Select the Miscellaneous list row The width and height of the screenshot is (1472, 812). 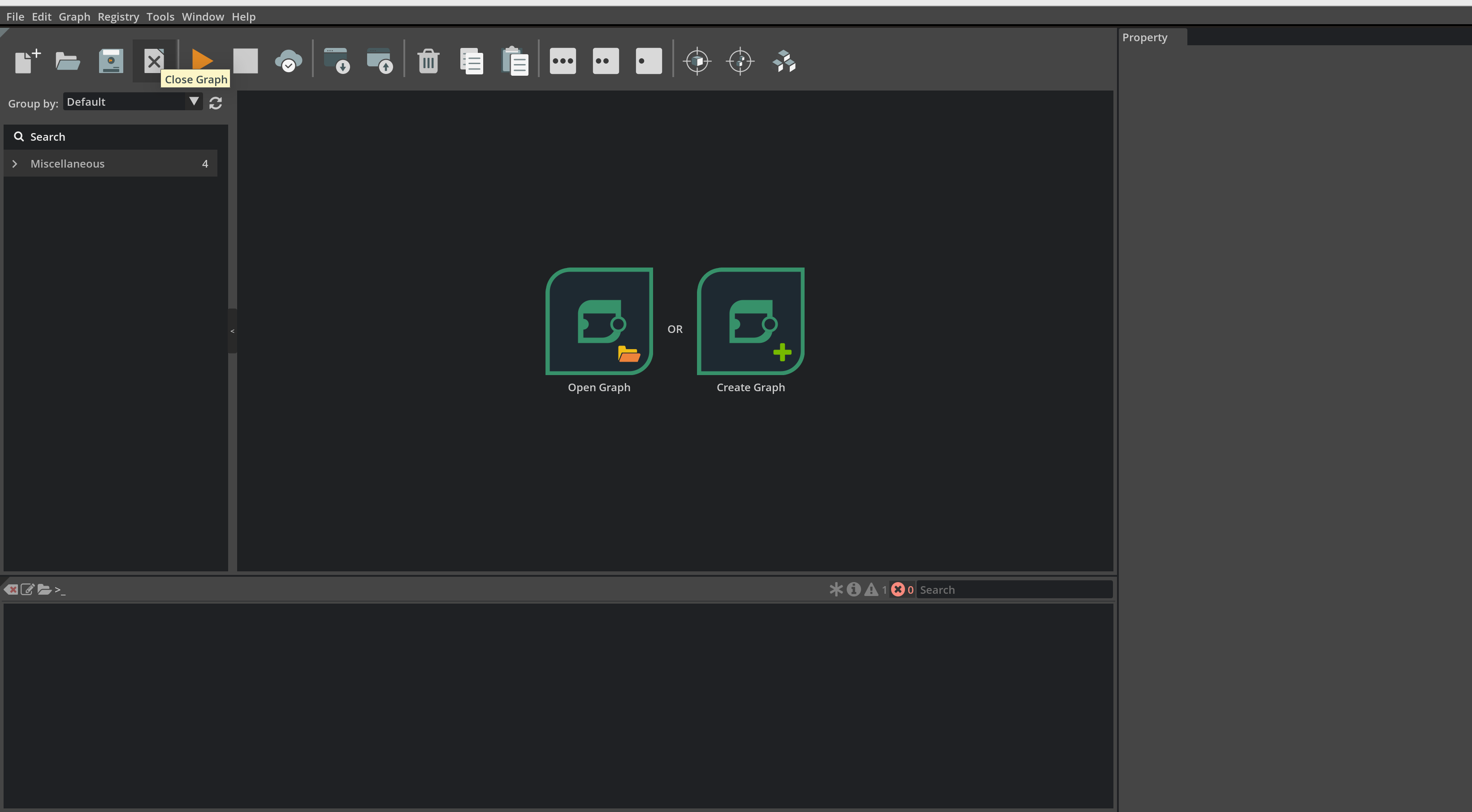coord(110,164)
